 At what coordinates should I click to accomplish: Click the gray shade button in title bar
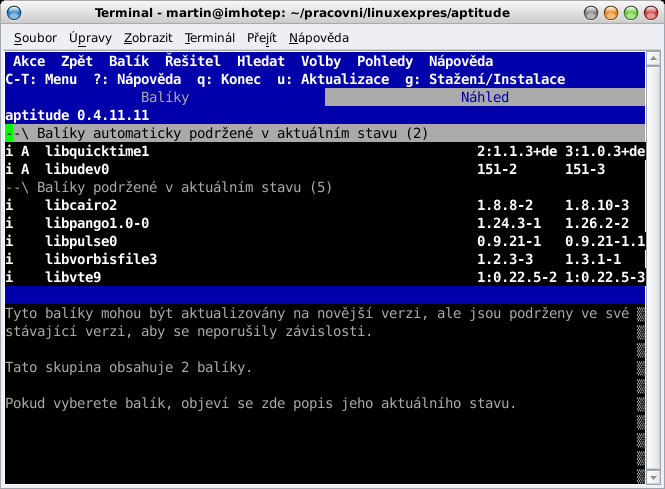tap(591, 13)
